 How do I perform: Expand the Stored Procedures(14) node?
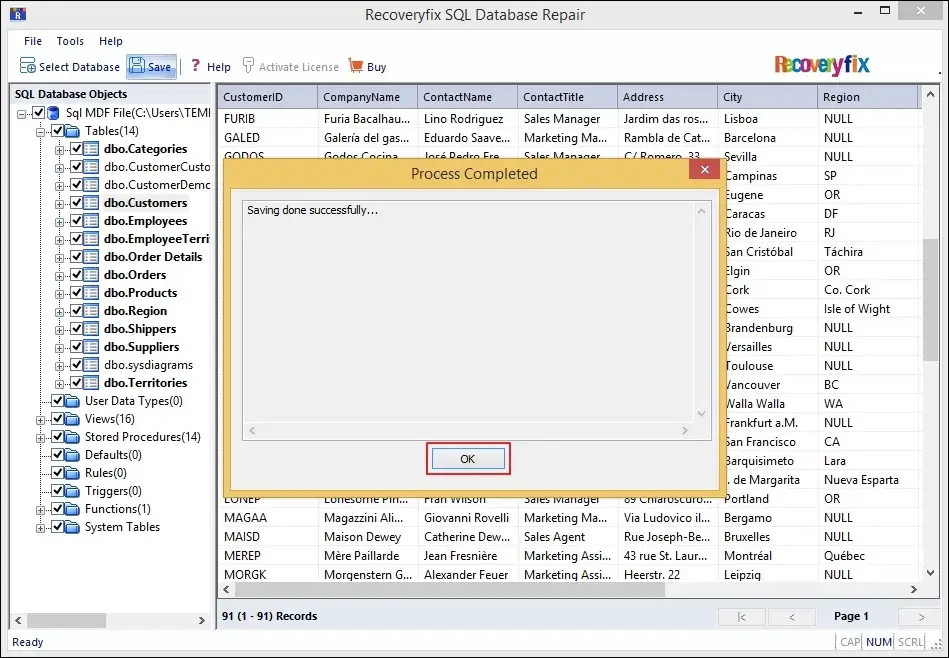coord(41,438)
